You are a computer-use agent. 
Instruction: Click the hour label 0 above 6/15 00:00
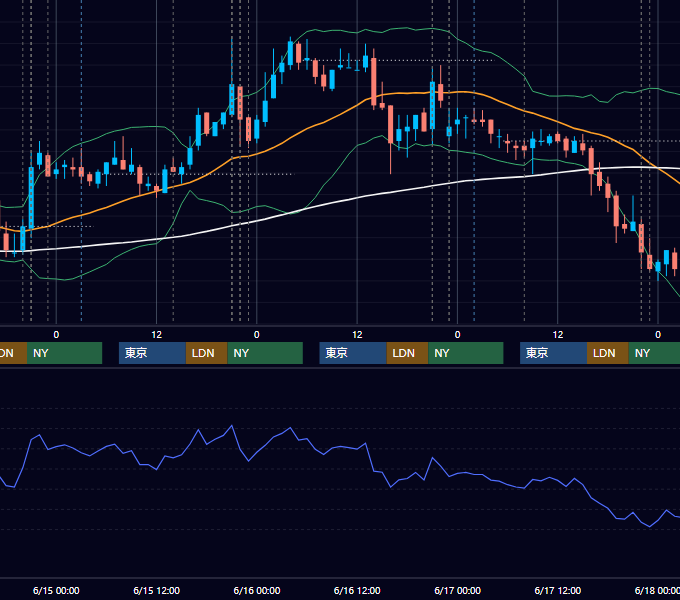click(56, 335)
